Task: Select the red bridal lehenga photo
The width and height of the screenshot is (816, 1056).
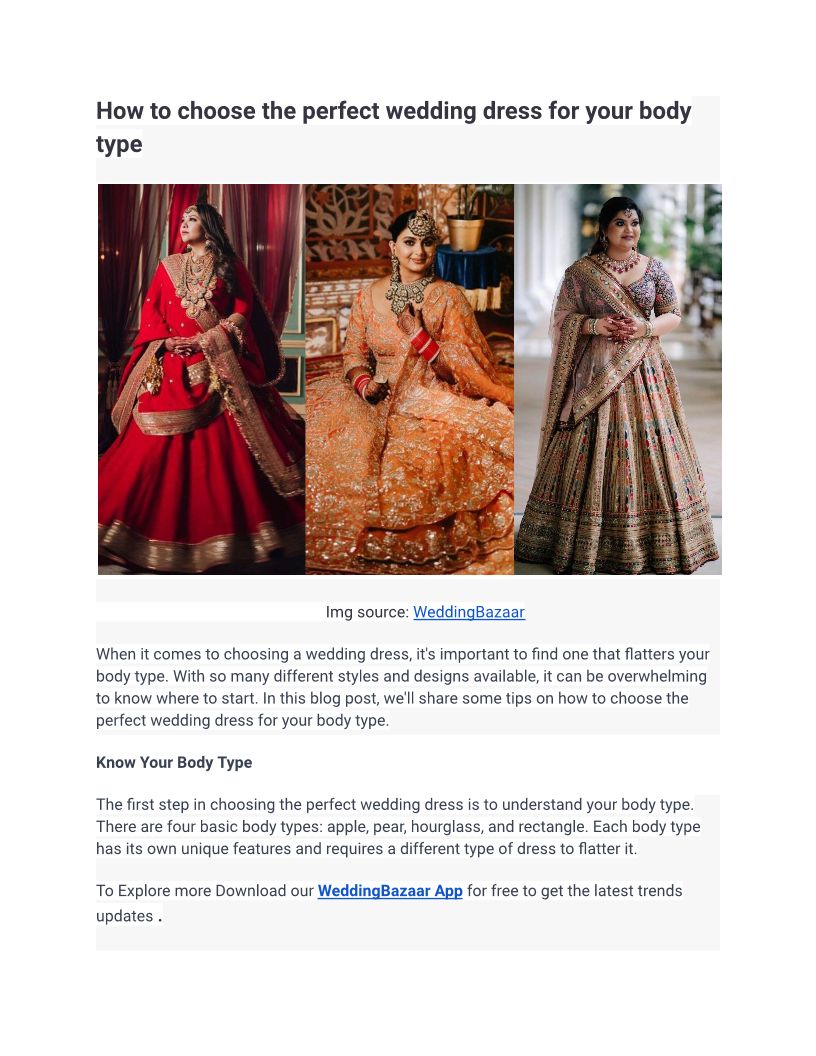Action: (x=201, y=379)
